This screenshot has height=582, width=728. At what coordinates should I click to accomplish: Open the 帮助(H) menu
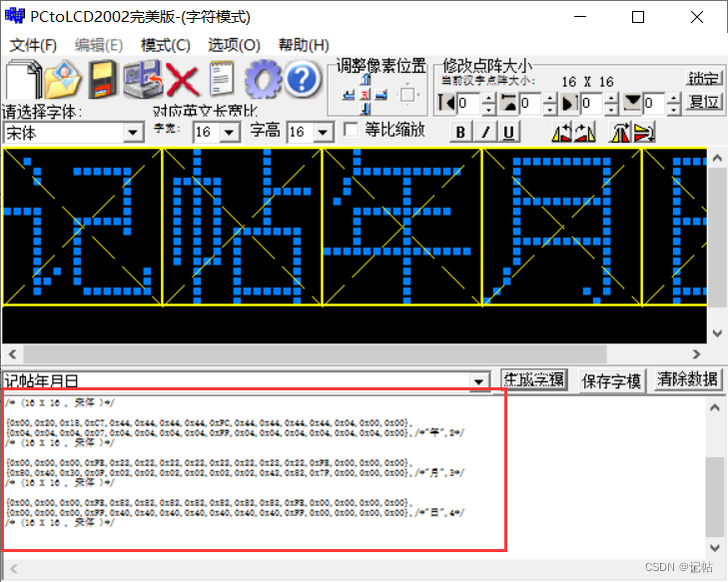point(304,45)
